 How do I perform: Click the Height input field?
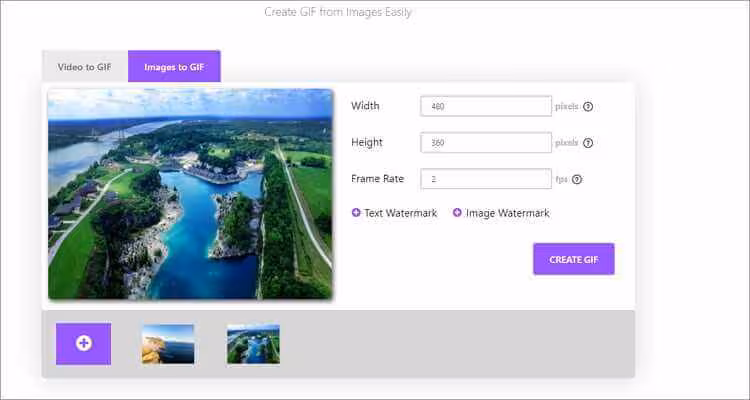click(x=486, y=143)
